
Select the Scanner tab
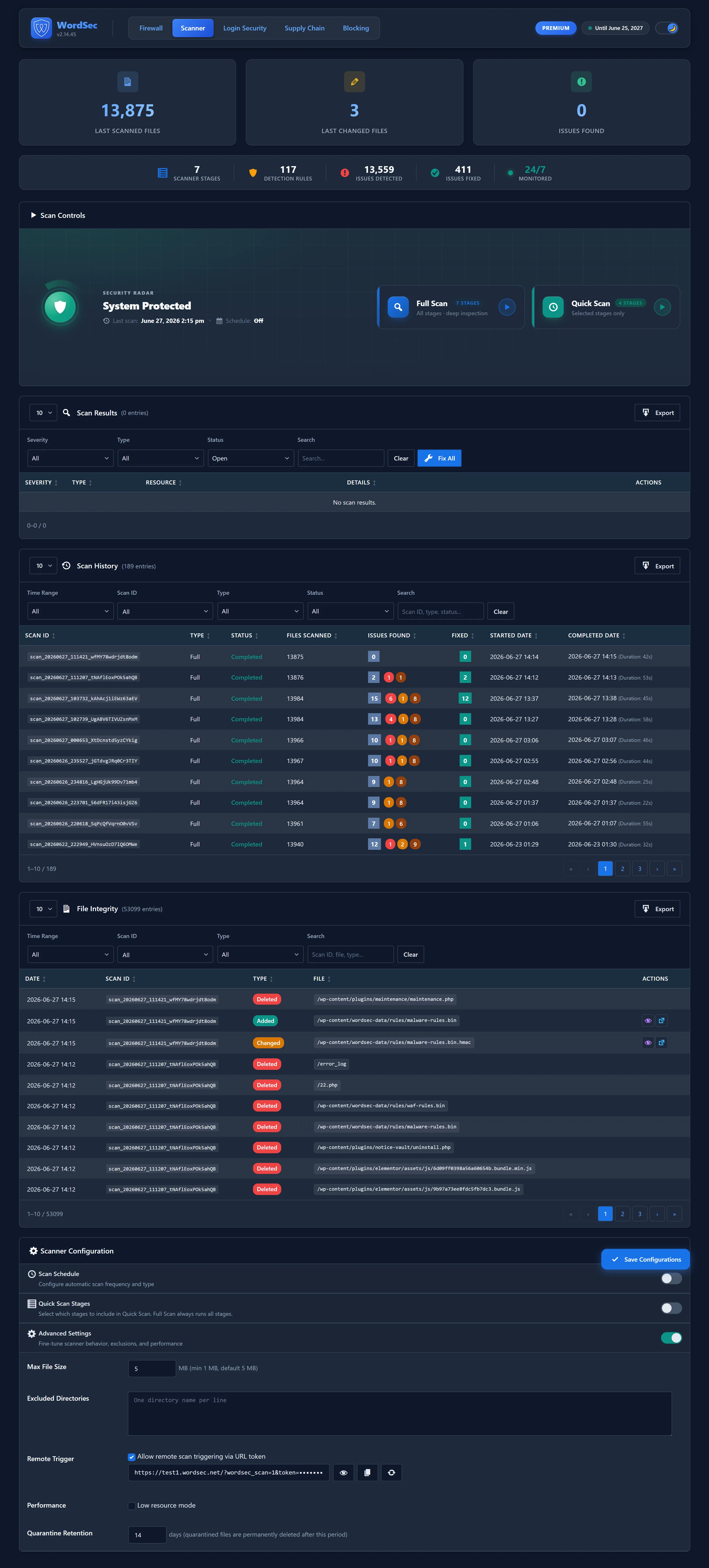[193, 28]
